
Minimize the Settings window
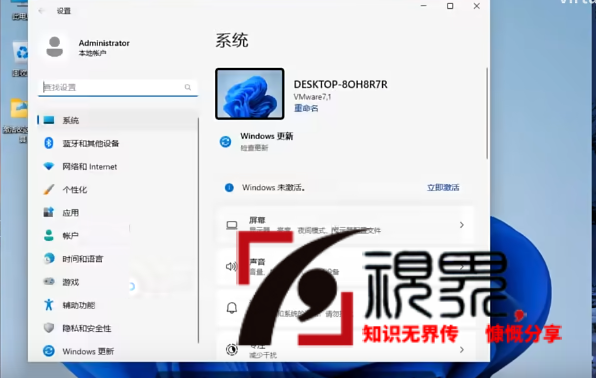(424, 6)
